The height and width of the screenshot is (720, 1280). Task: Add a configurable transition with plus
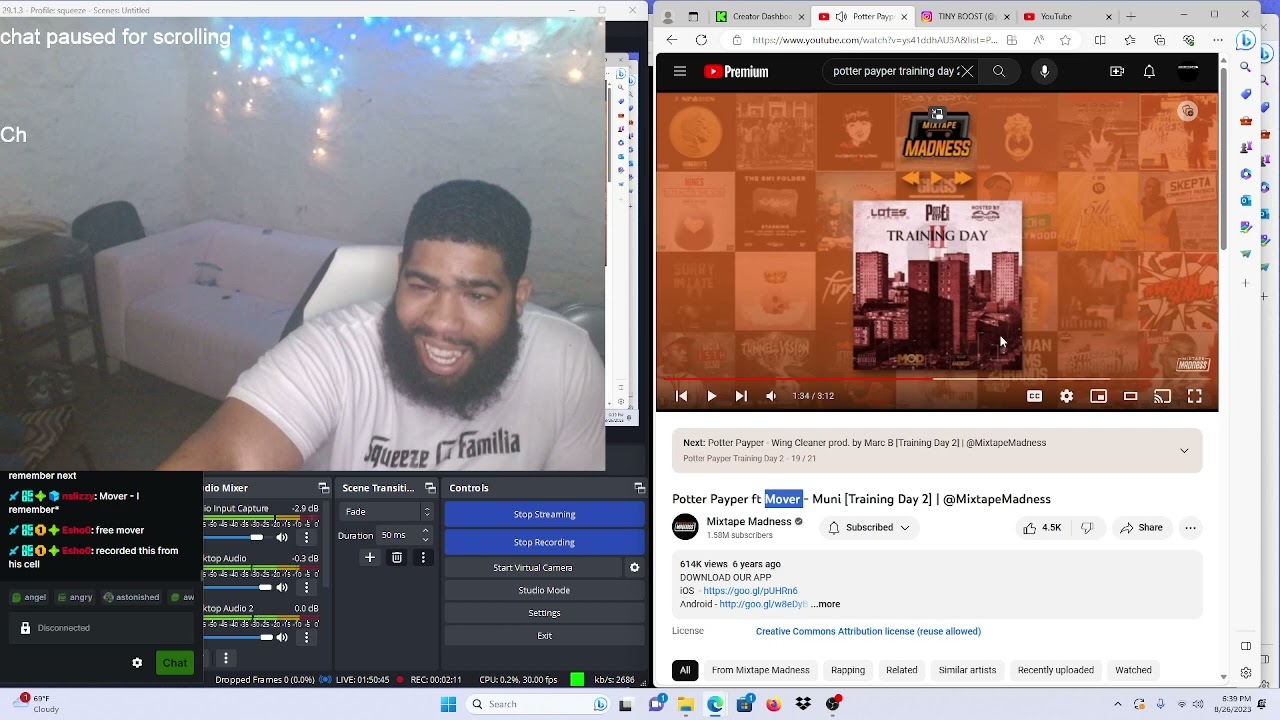coord(369,557)
